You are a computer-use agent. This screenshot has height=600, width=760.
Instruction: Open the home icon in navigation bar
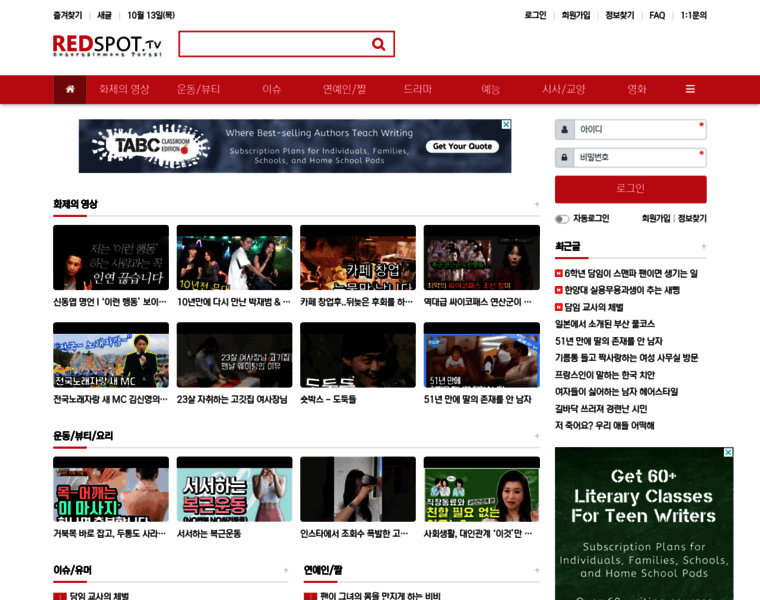70,89
